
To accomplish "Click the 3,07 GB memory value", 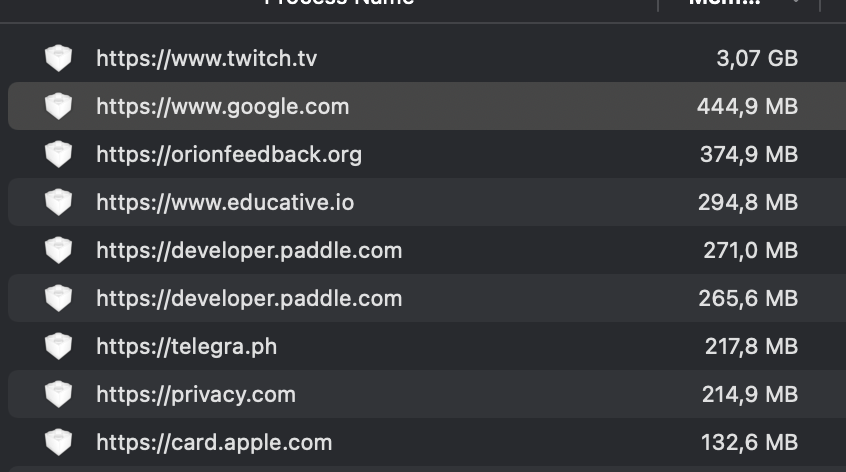I will (x=757, y=58).
